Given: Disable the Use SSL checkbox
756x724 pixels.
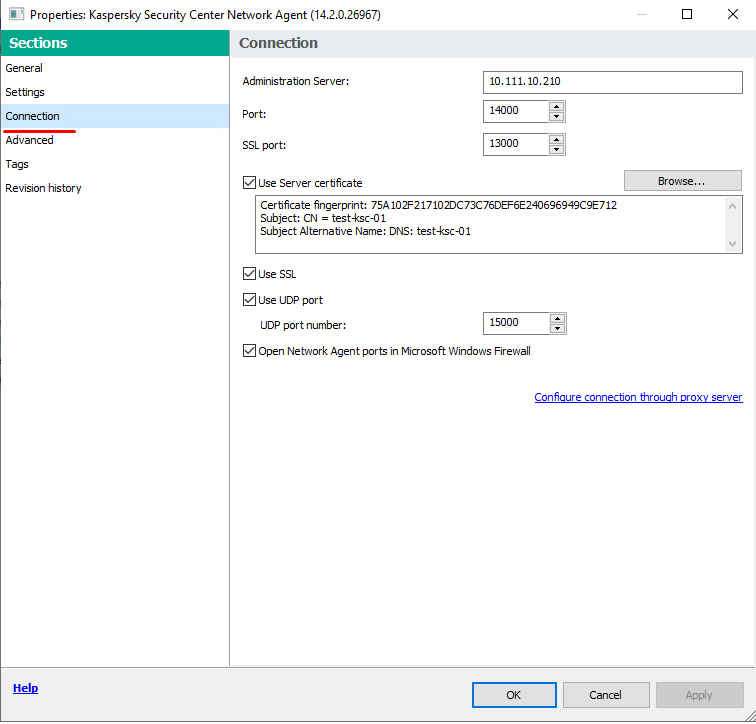Looking at the screenshot, I should (250, 274).
